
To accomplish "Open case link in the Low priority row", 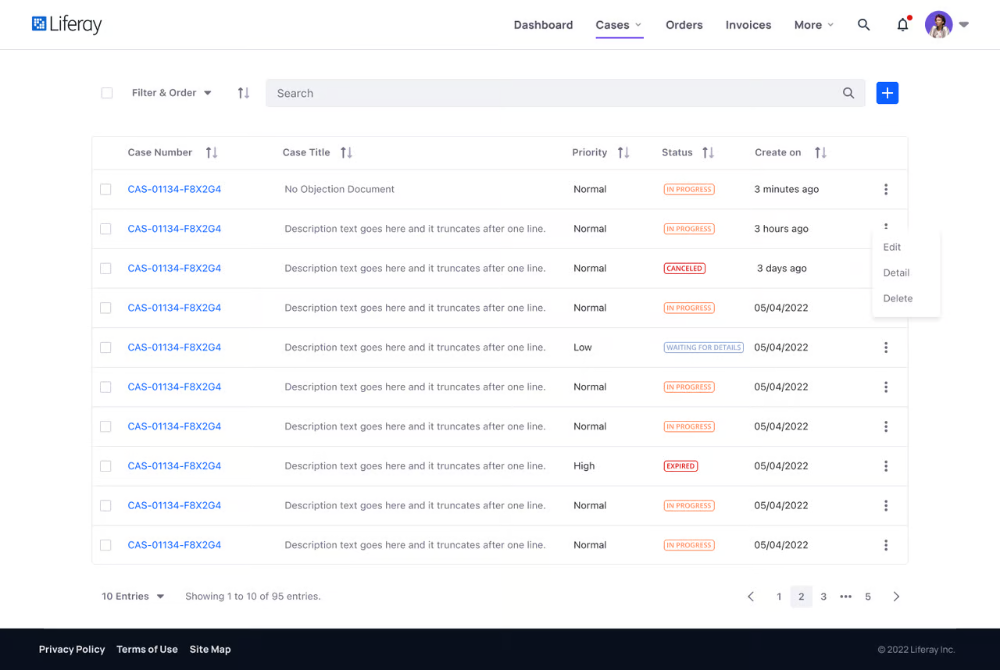I will (x=174, y=347).
